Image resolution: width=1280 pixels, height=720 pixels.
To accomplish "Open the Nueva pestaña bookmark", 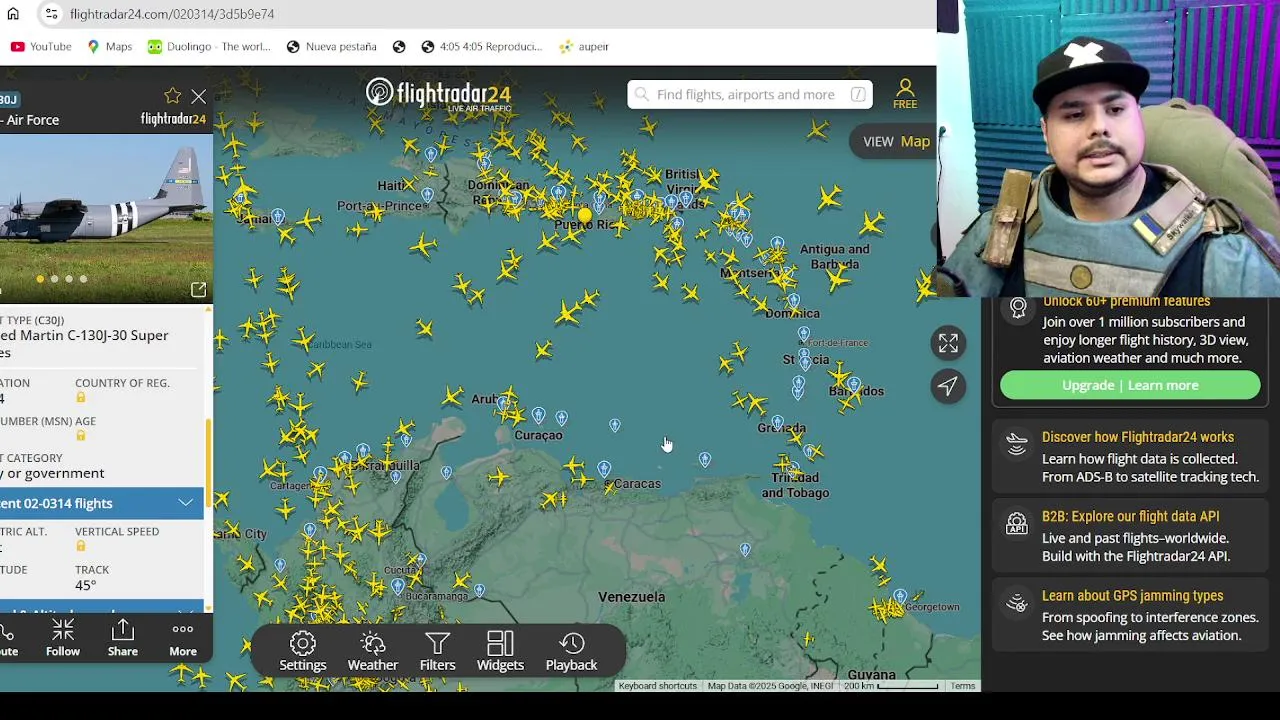I will (x=332, y=46).
